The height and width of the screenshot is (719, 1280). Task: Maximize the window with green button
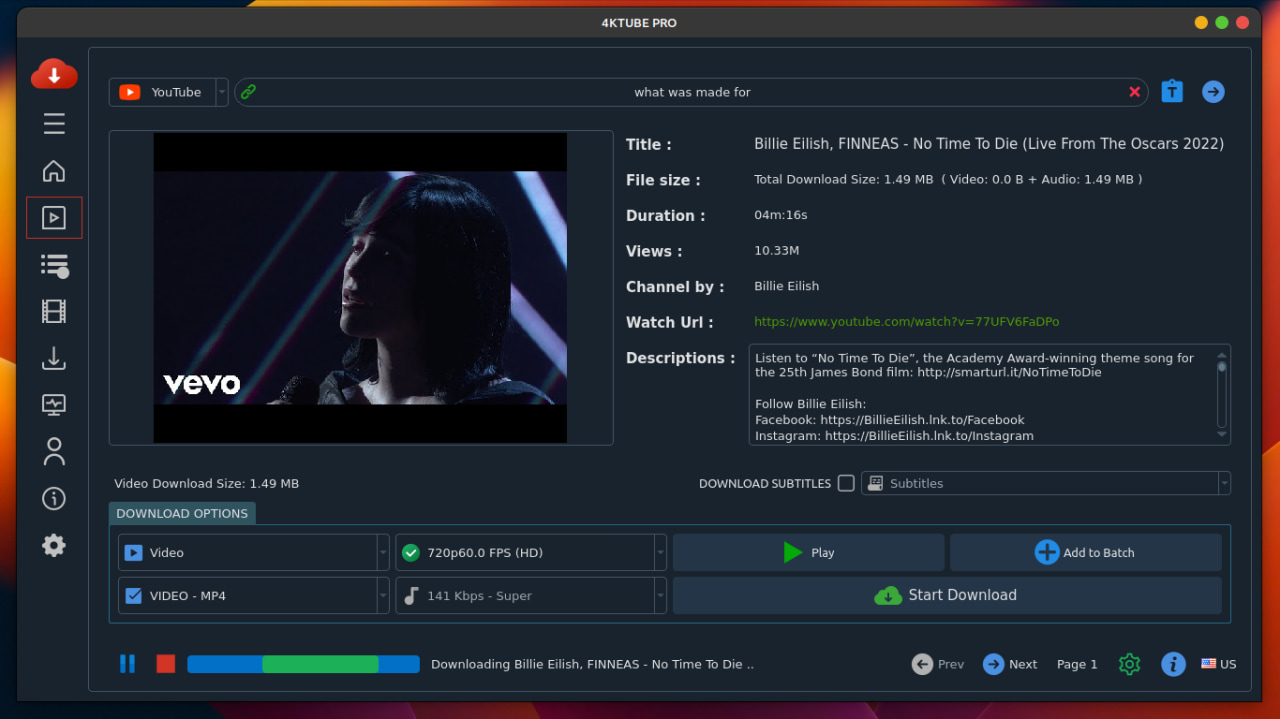(x=1222, y=22)
